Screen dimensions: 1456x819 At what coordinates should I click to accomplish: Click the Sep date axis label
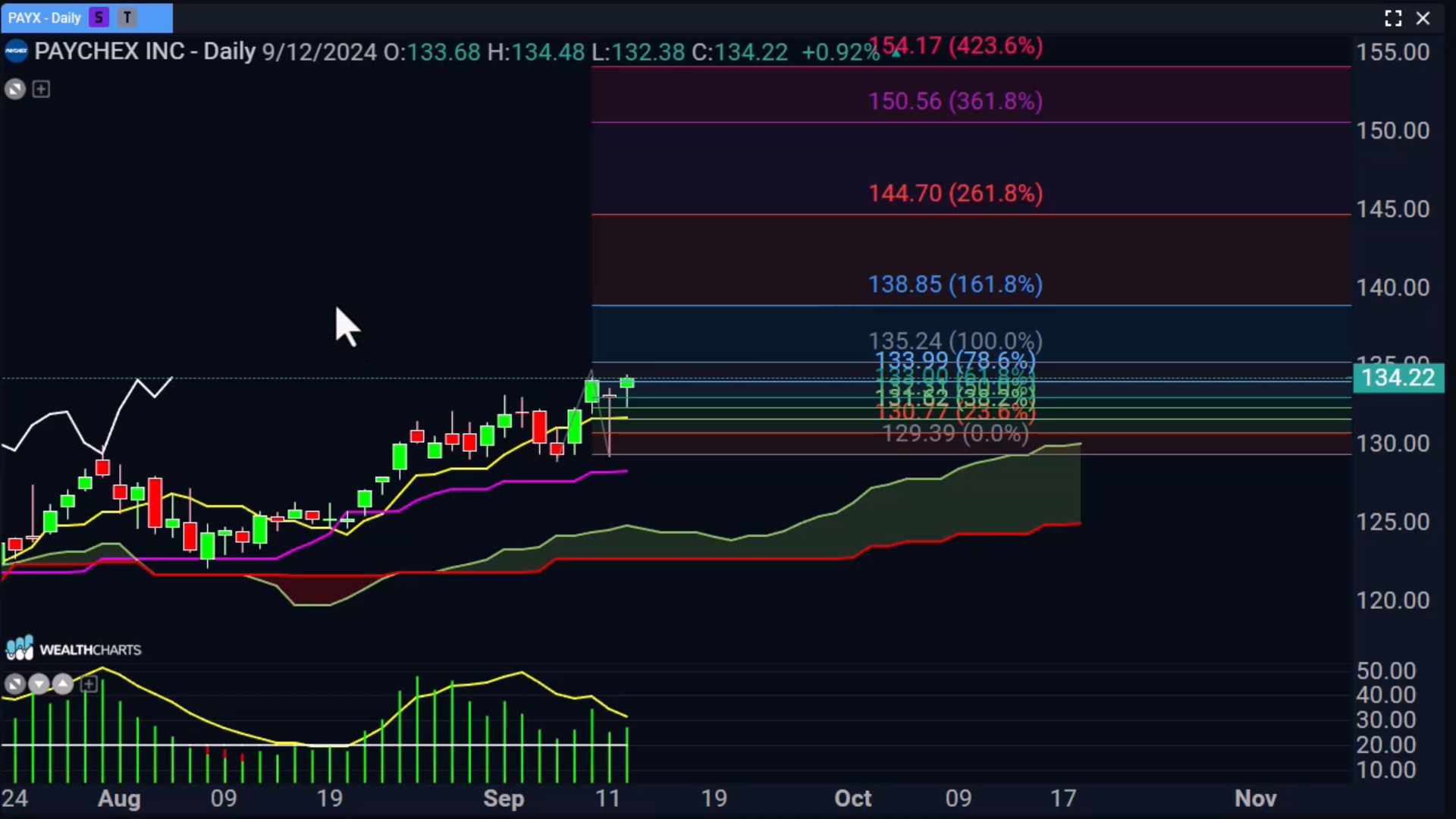[x=504, y=799]
